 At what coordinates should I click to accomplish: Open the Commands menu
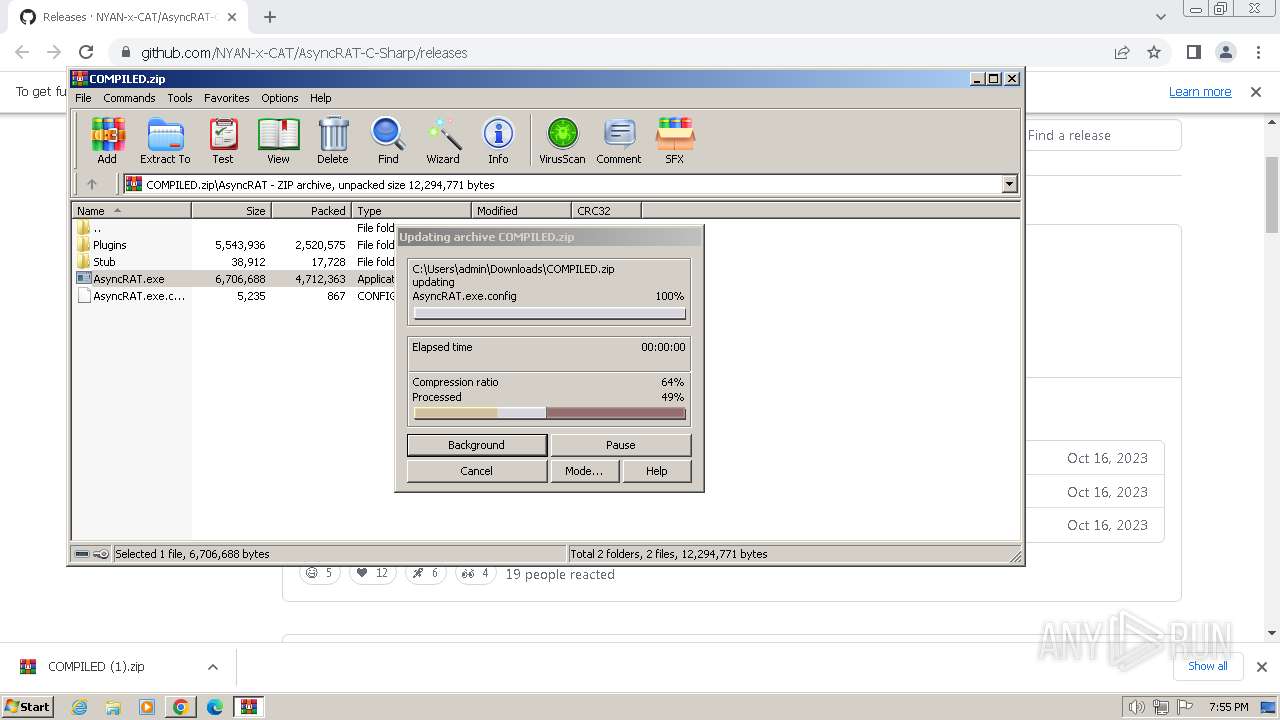pos(129,98)
